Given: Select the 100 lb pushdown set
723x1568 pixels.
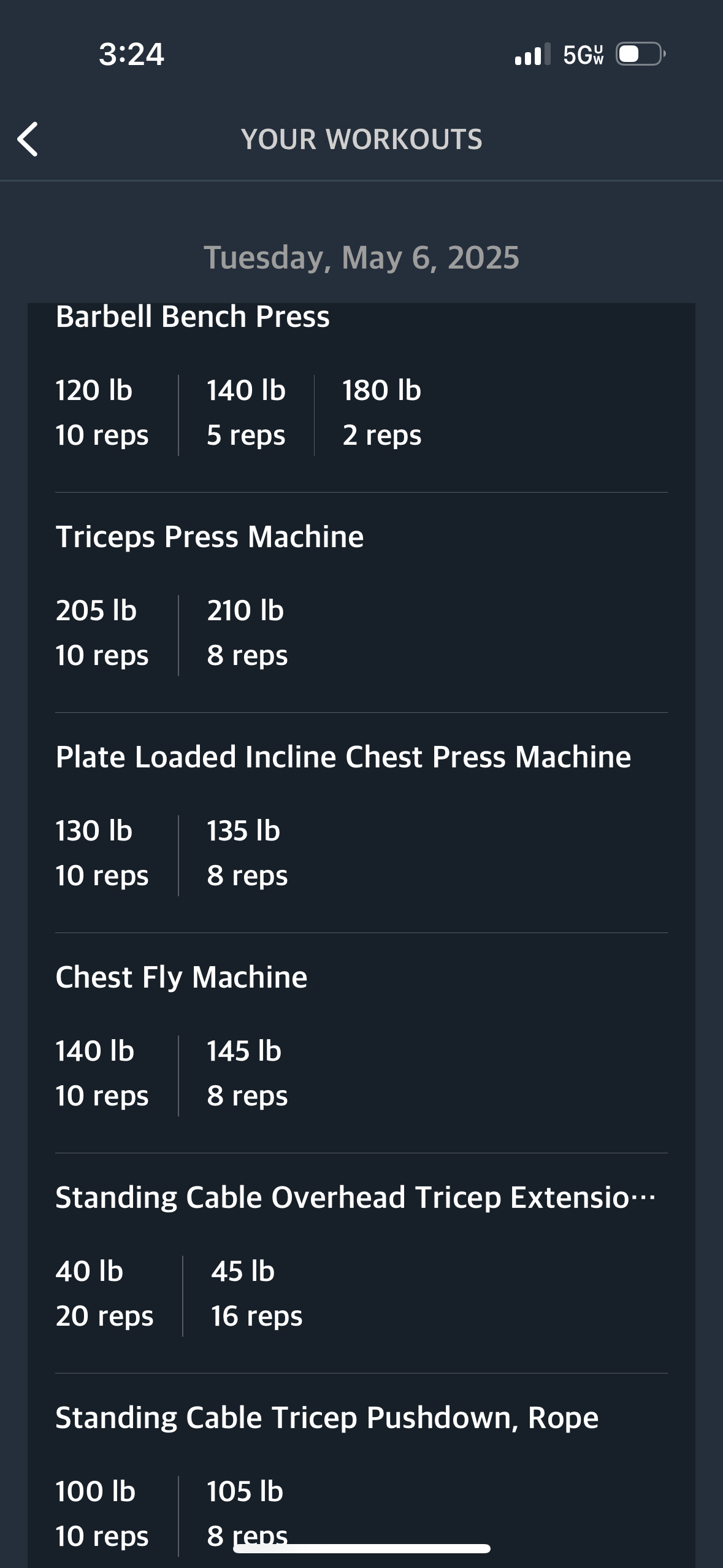Looking at the screenshot, I should point(102,1514).
